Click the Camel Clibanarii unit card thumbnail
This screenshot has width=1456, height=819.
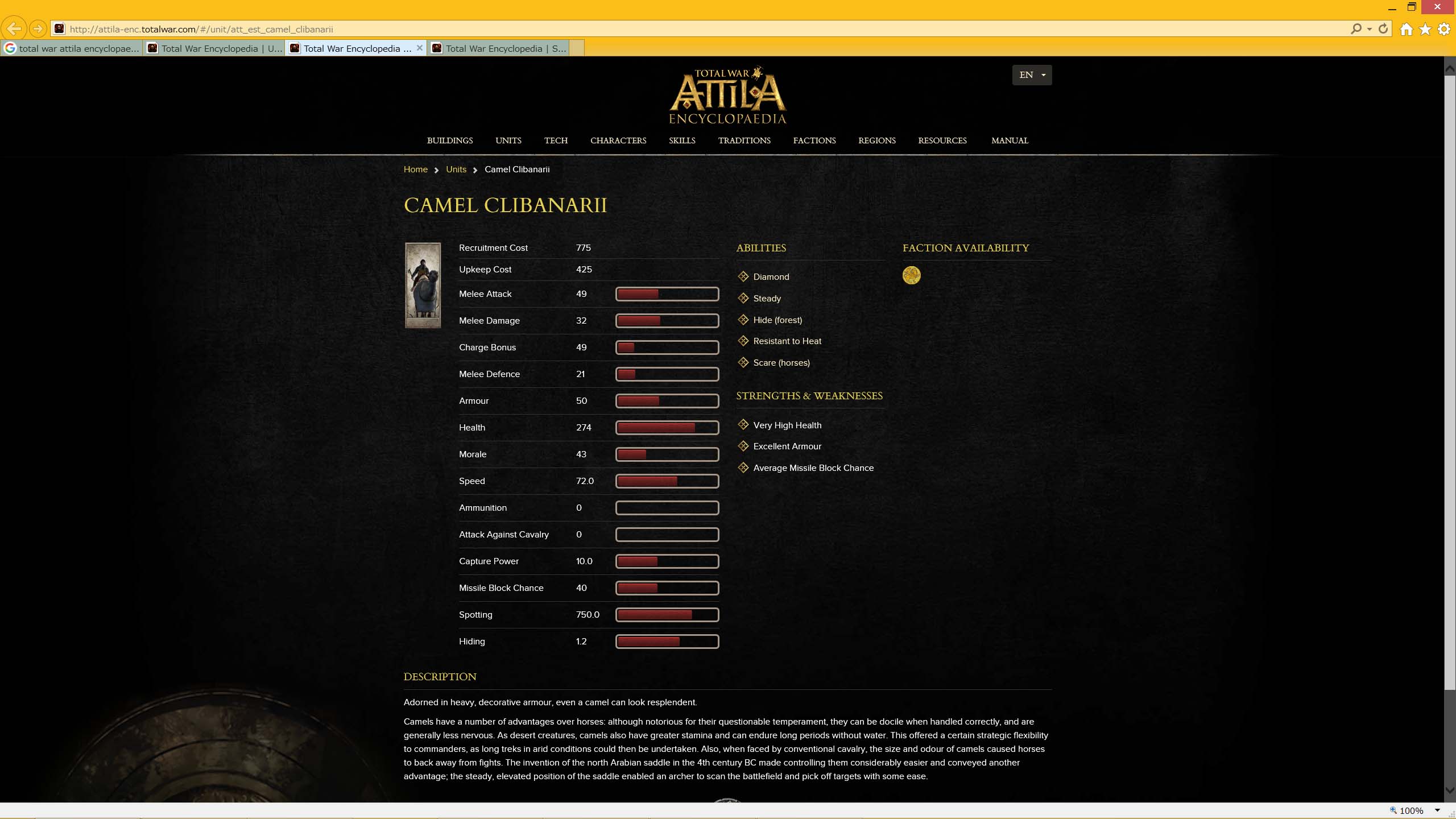pos(423,285)
